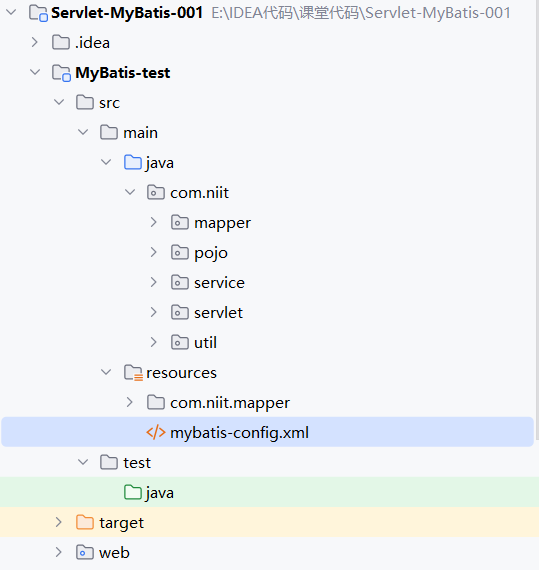Screen dimensions: 539x570
Task: Click the resources root folder icon
Action: [x=133, y=373]
